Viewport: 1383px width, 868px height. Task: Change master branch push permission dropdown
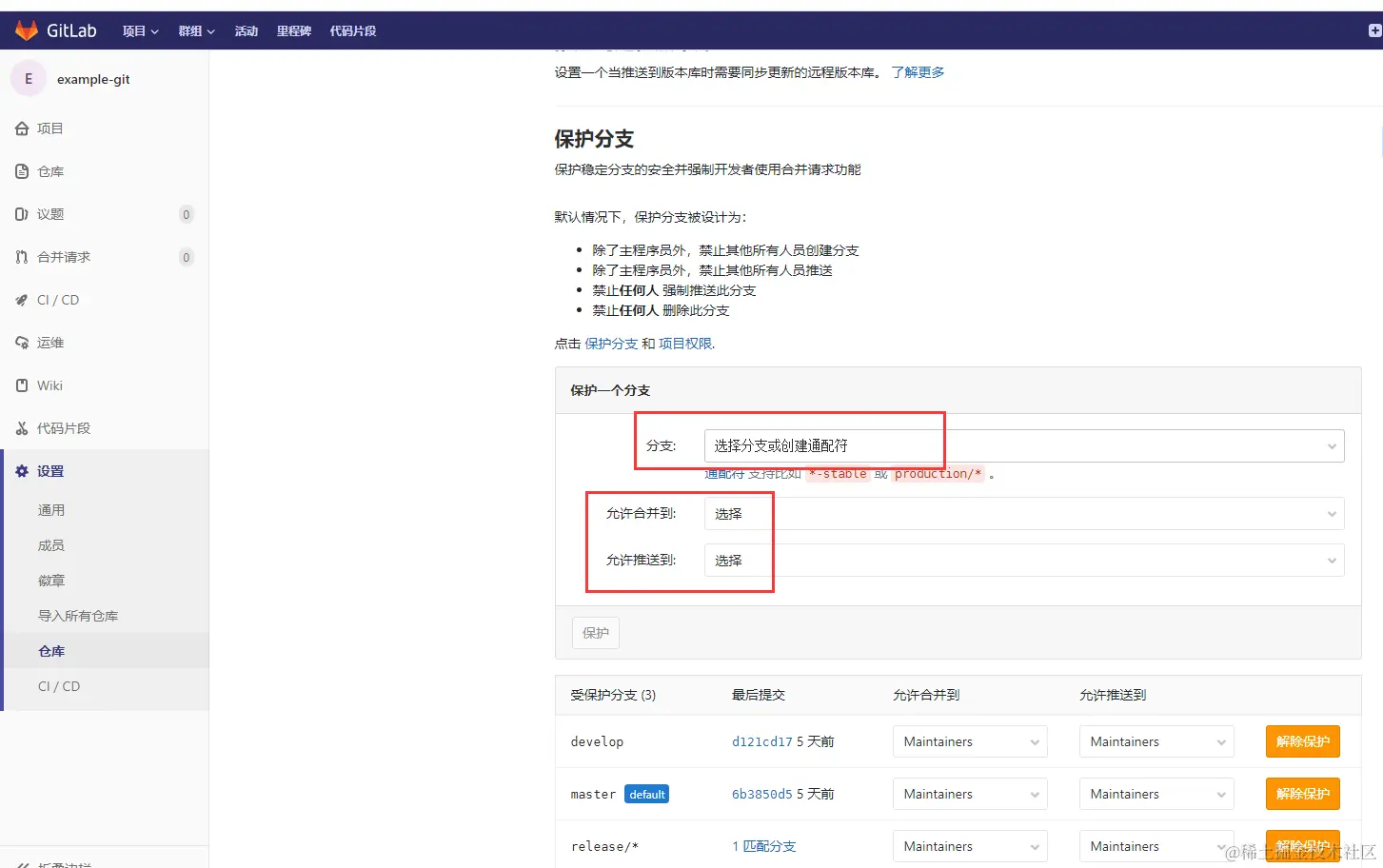coord(1156,794)
